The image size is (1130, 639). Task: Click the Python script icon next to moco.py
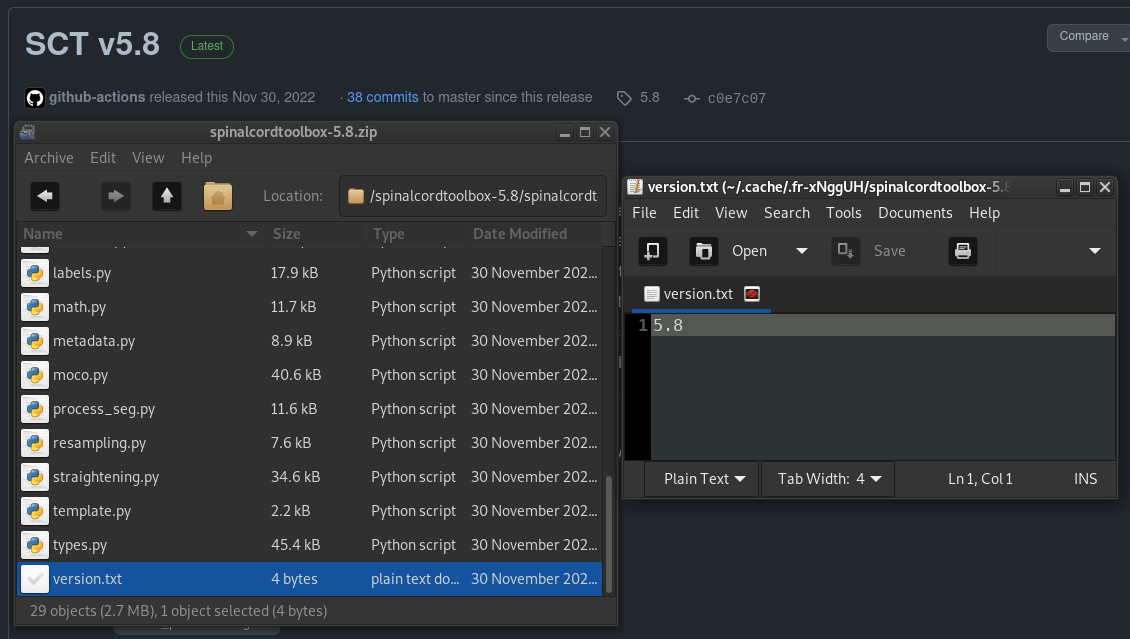(x=35, y=375)
